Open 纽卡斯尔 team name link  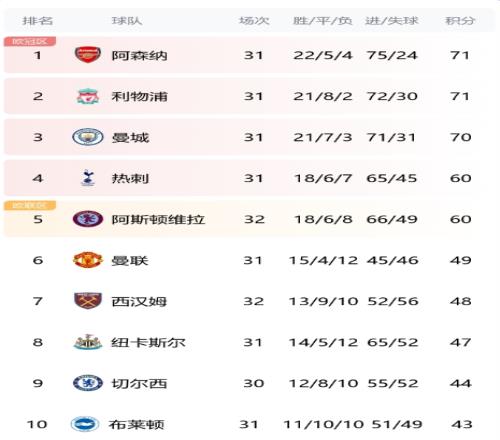pos(148,342)
